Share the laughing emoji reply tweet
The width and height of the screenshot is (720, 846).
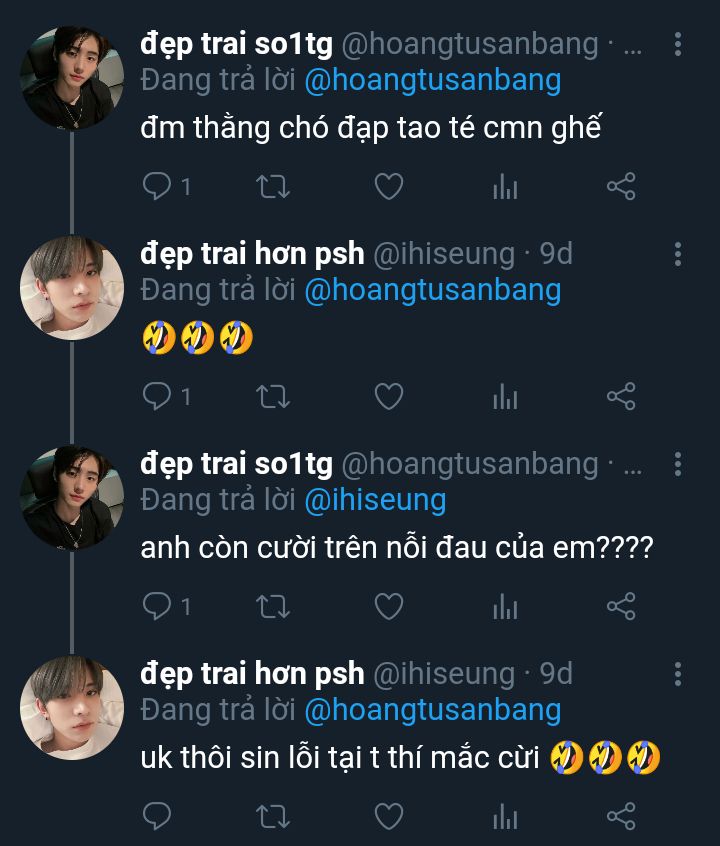[621, 397]
